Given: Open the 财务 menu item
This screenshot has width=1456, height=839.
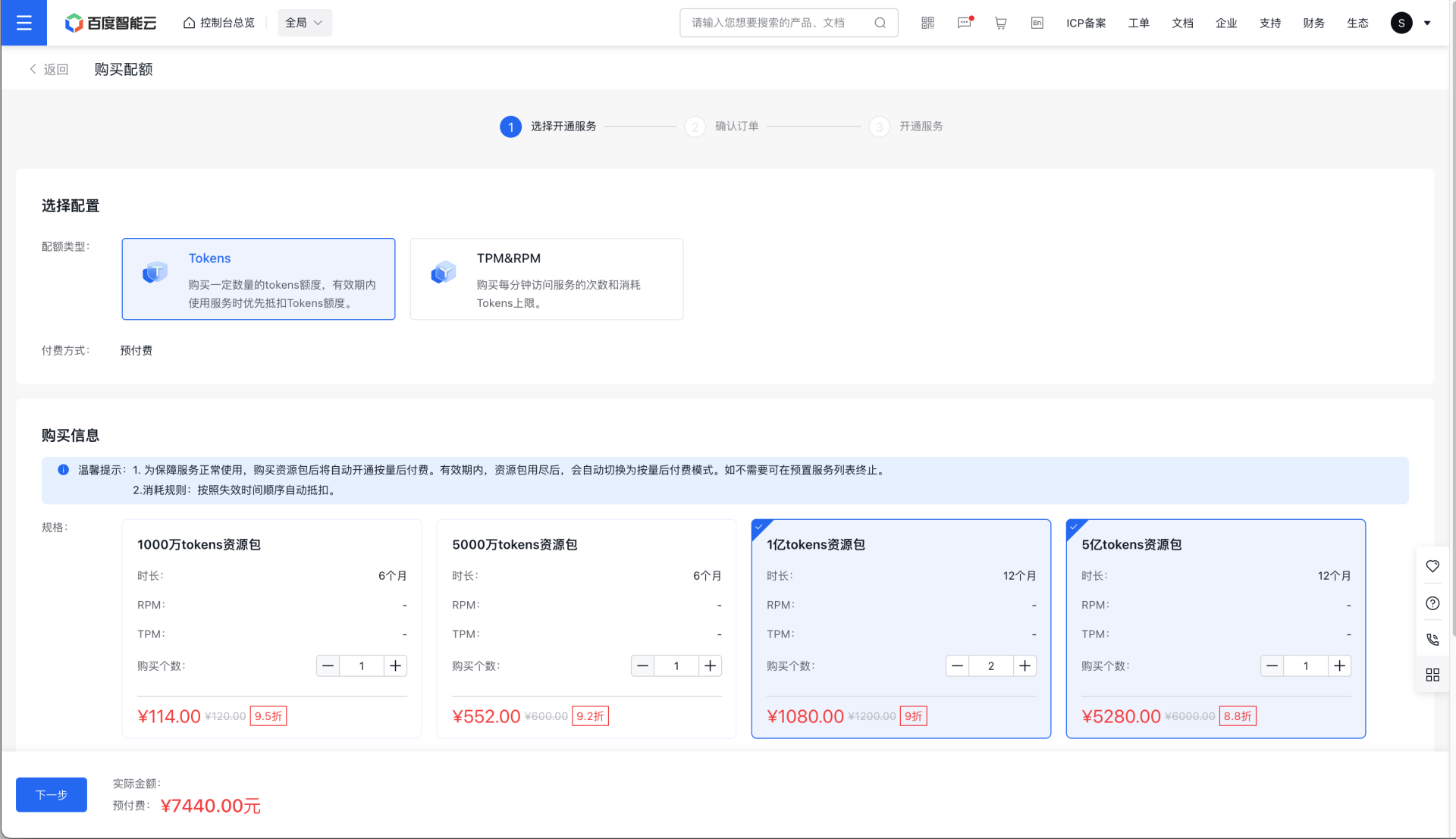Looking at the screenshot, I should [1313, 23].
